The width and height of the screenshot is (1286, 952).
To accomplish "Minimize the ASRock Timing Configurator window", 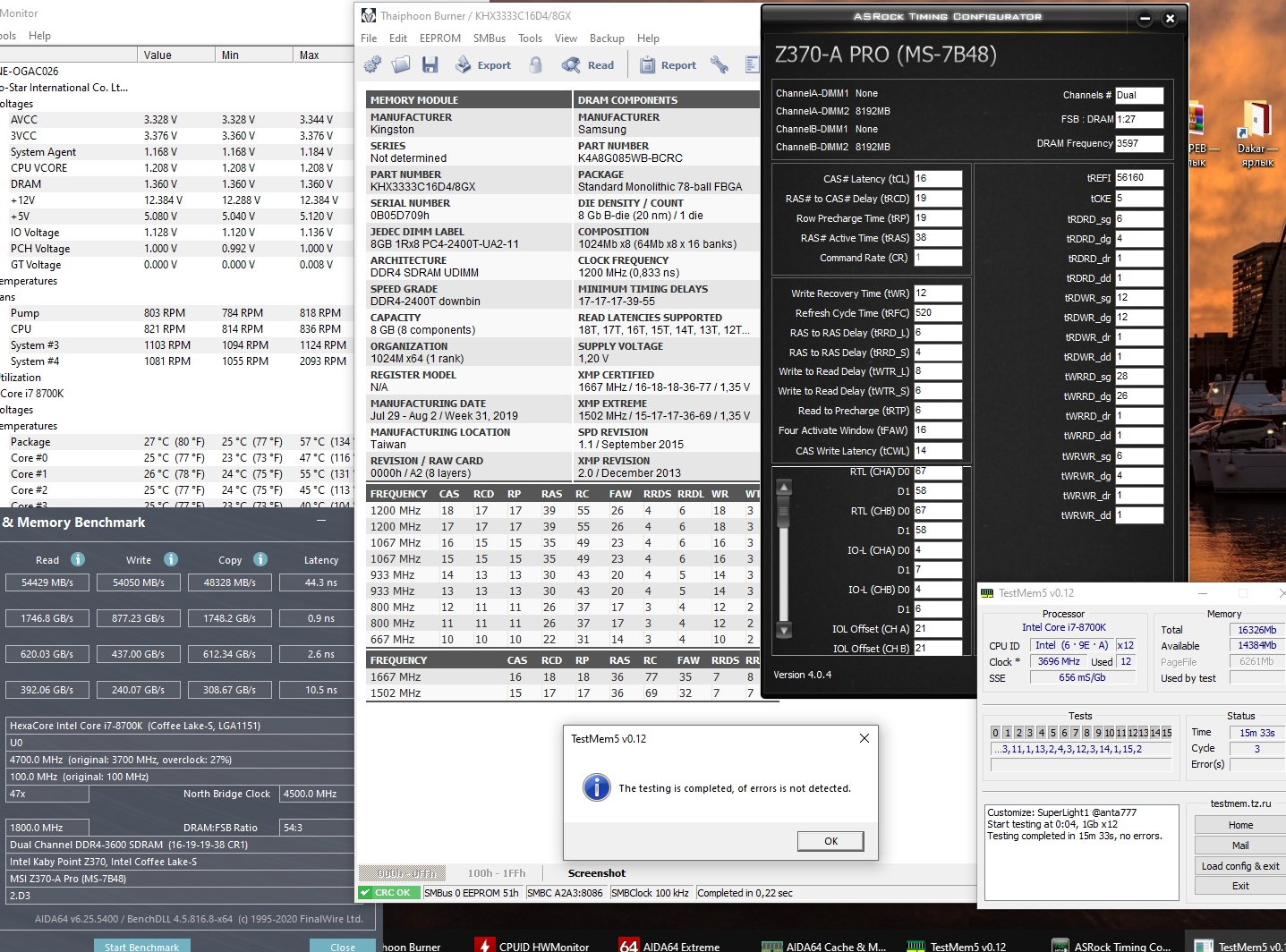I will 1145,18.
